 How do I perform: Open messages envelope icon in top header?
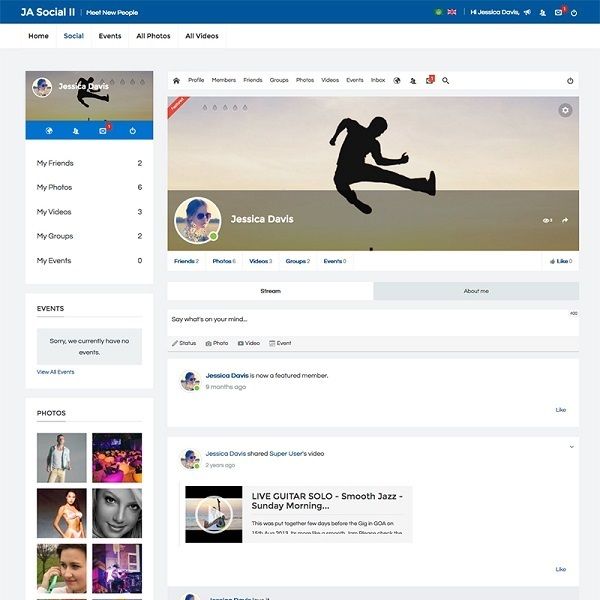(x=558, y=13)
